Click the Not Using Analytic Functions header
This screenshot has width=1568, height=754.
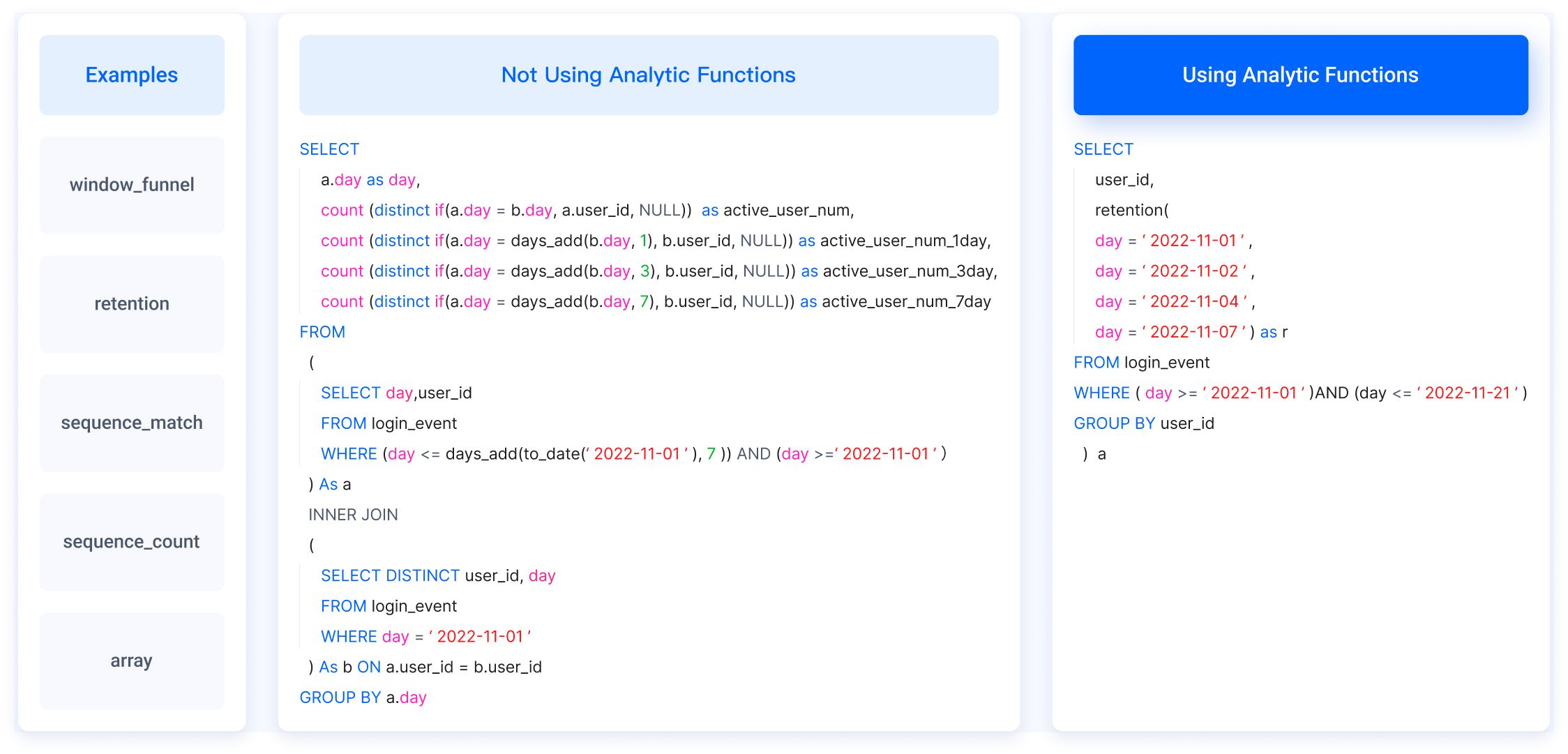[x=649, y=75]
